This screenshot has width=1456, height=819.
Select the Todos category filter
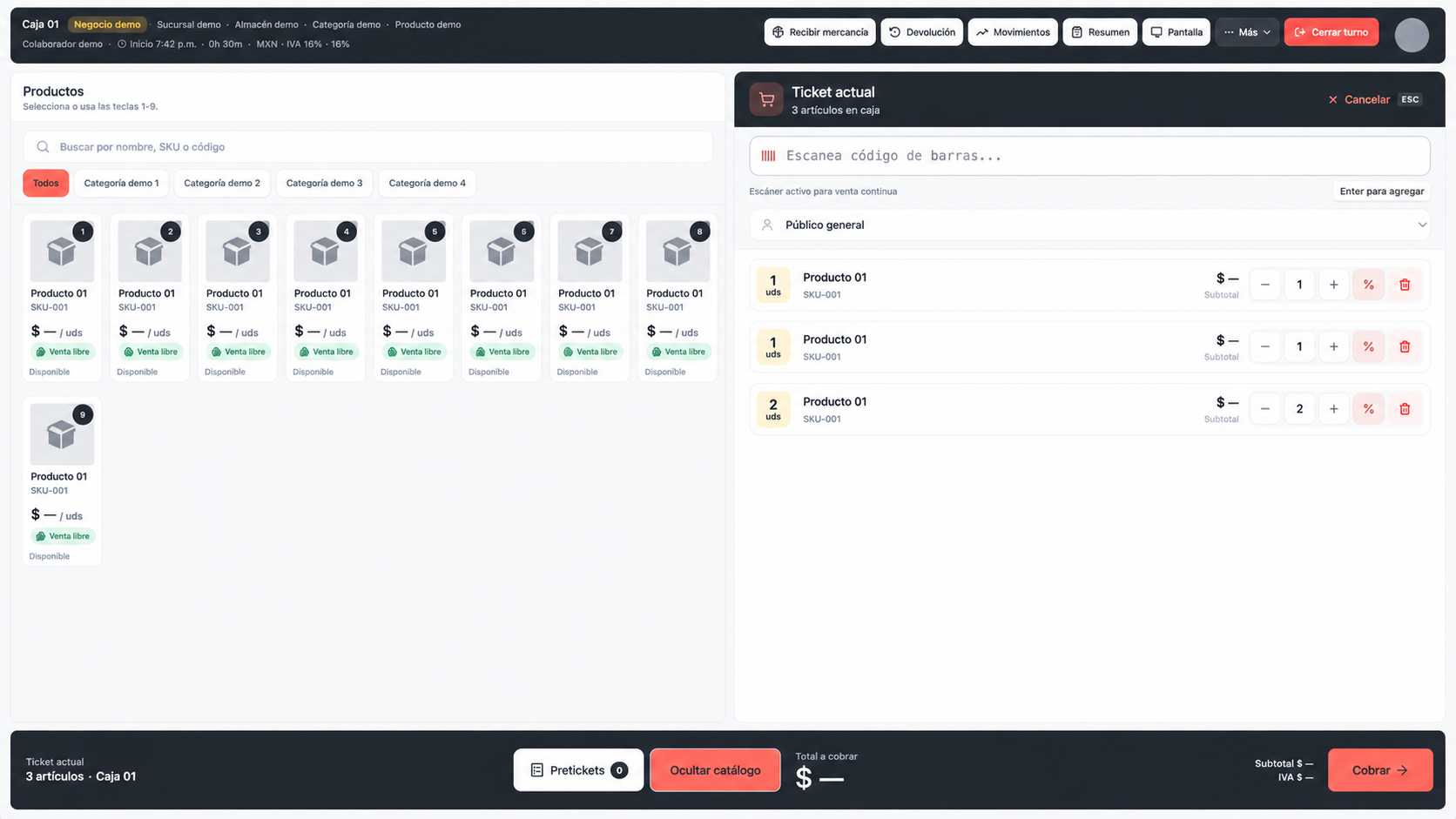[x=45, y=183]
